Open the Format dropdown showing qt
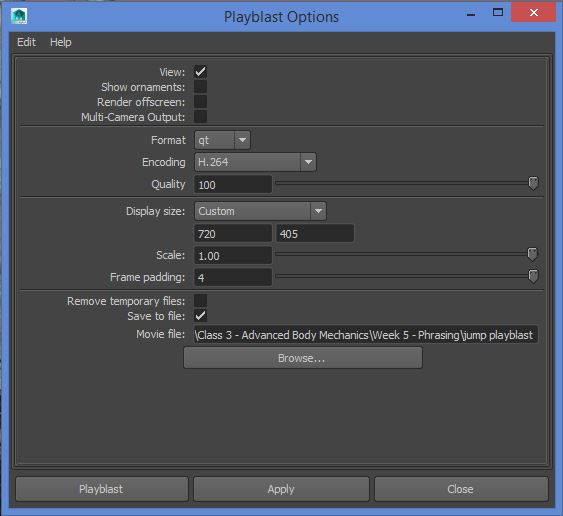The height and width of the screenshot is (516, 563). point(222,140)
